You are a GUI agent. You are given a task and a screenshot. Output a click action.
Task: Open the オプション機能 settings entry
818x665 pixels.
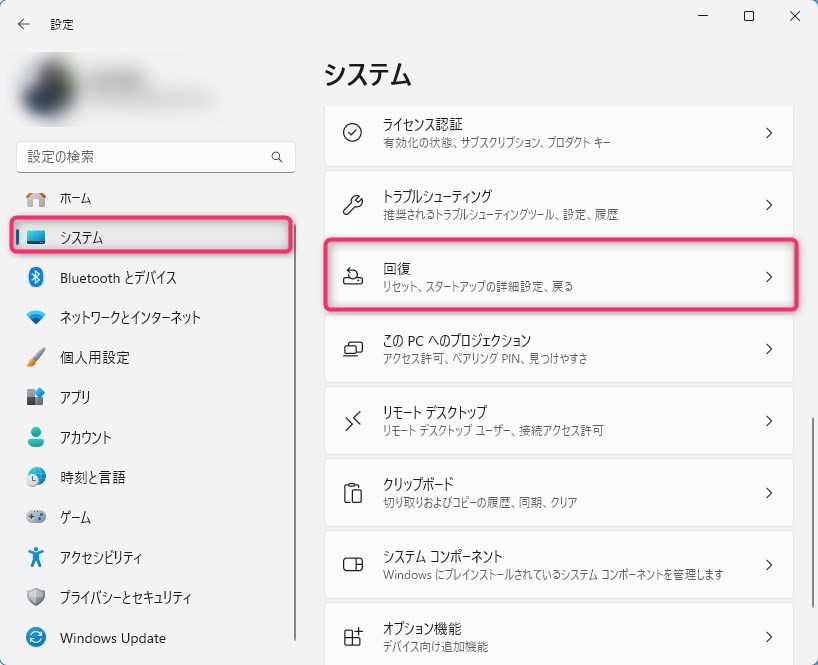[x=558, y=634]
